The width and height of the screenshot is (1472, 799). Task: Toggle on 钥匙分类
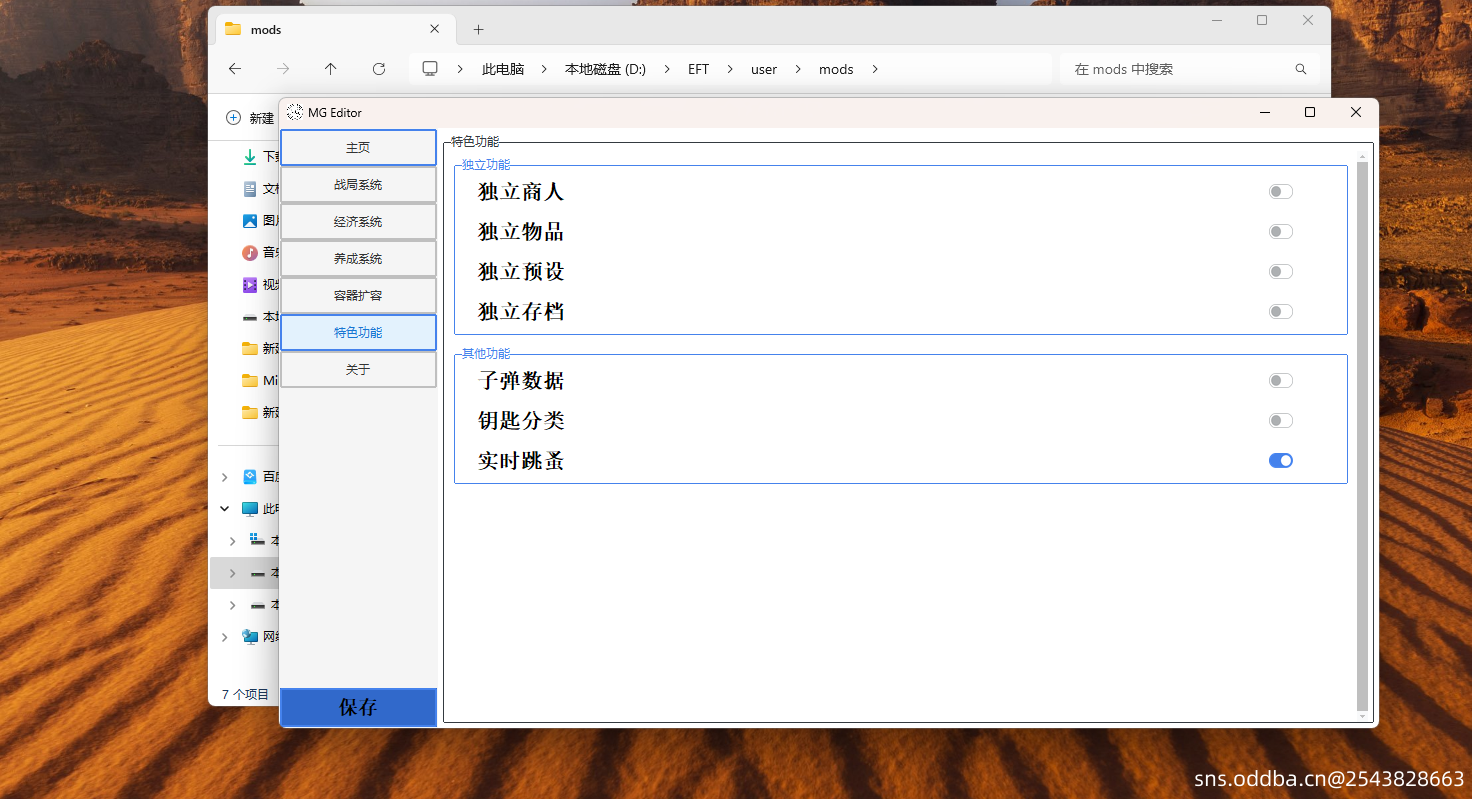click(1281, 421)
